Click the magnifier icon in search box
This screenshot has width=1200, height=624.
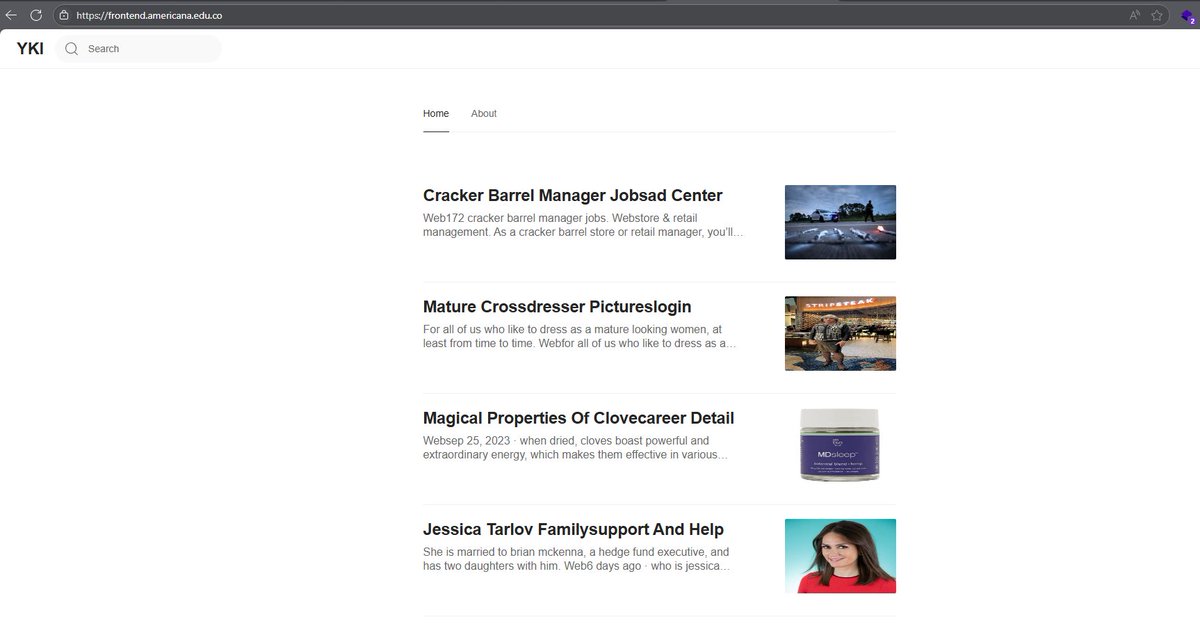pos(71,49)
